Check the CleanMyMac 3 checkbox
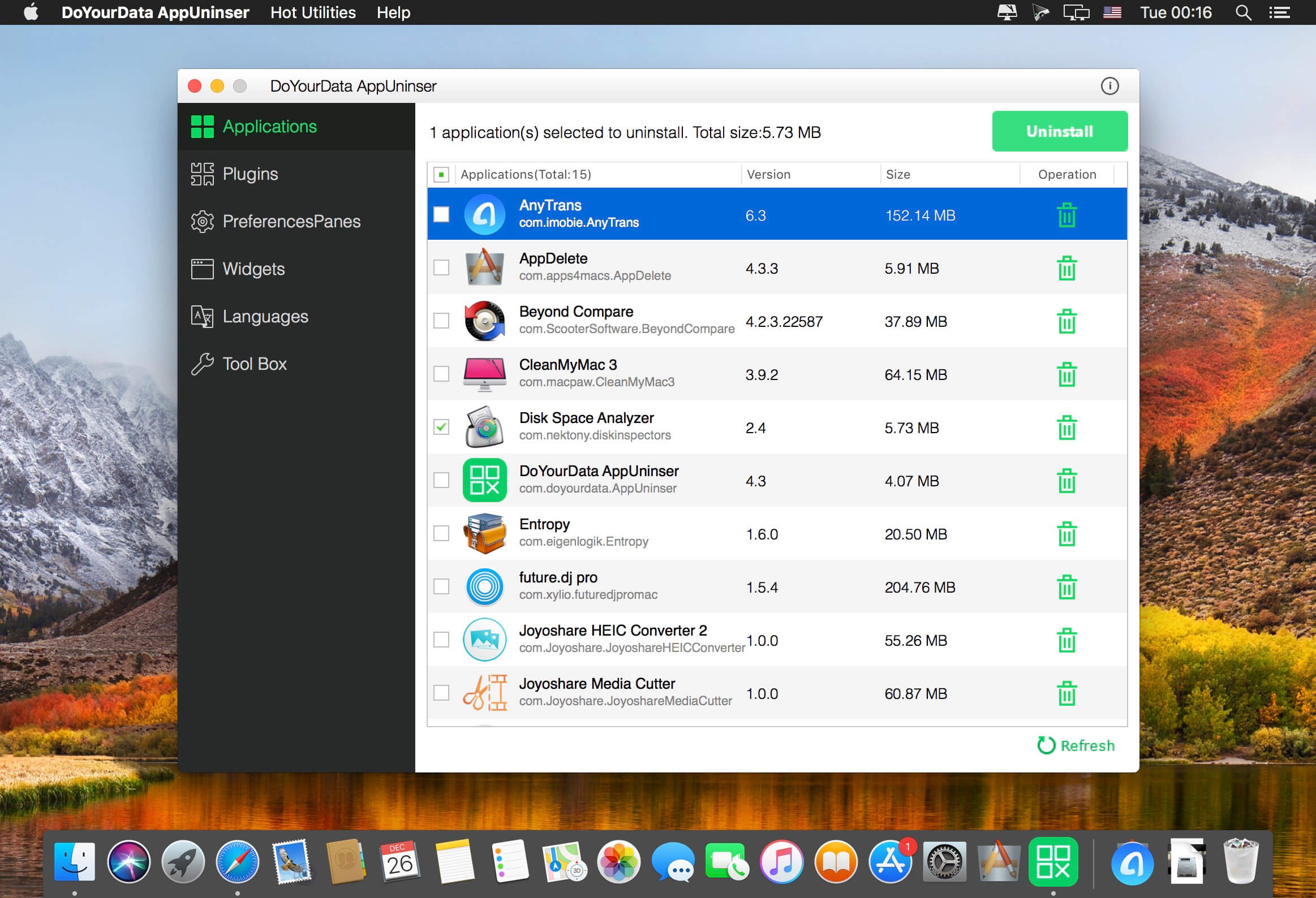Viewport: 1316px width, 898px height. (x=441, y=374)
